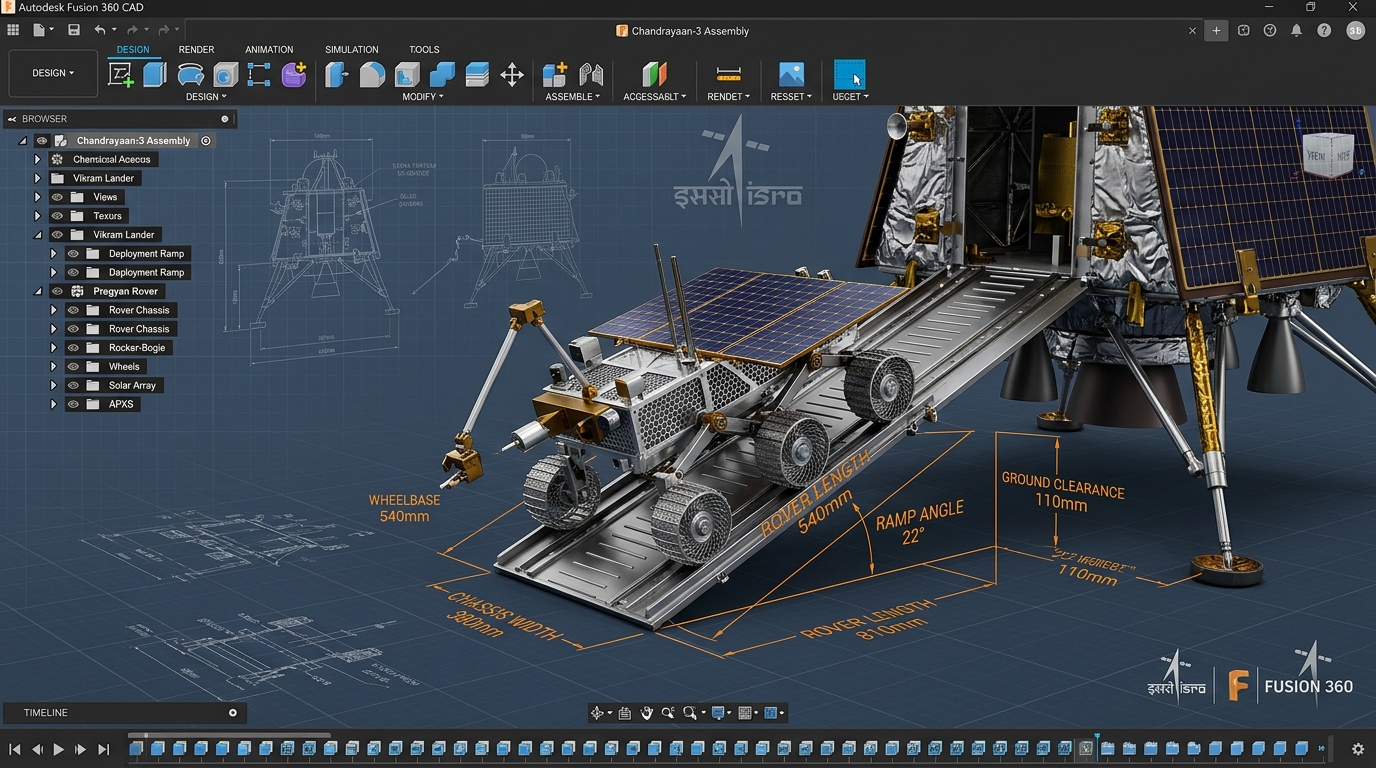Open the data panel grid icon

(13, 30)
